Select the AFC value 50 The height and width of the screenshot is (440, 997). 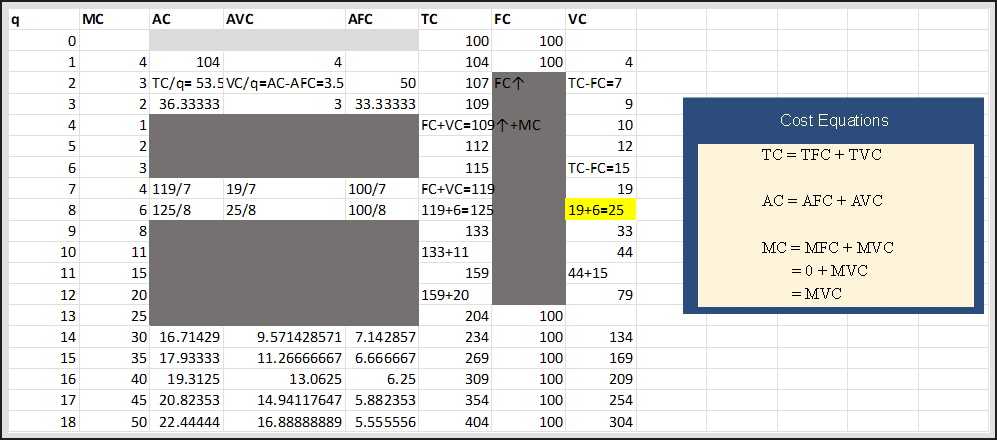tap(382, 83)
